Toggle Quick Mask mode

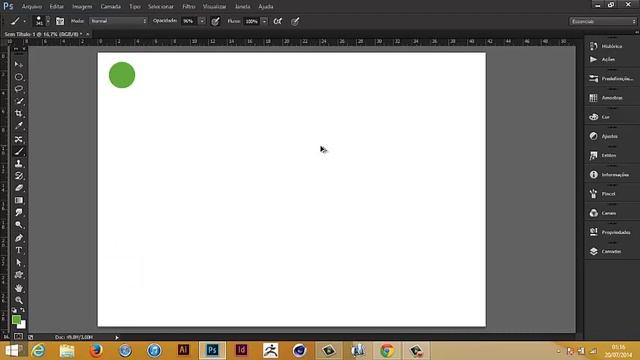pyautogui.click(x=18, y=336)
